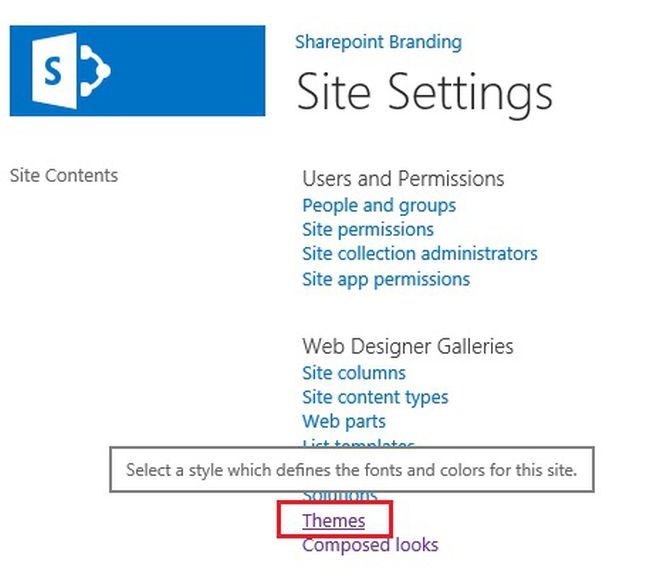Click the Solutions link below the tooltip
This screenshot has height=578, width=650.
pyautogui.click(x=340, y=496)
